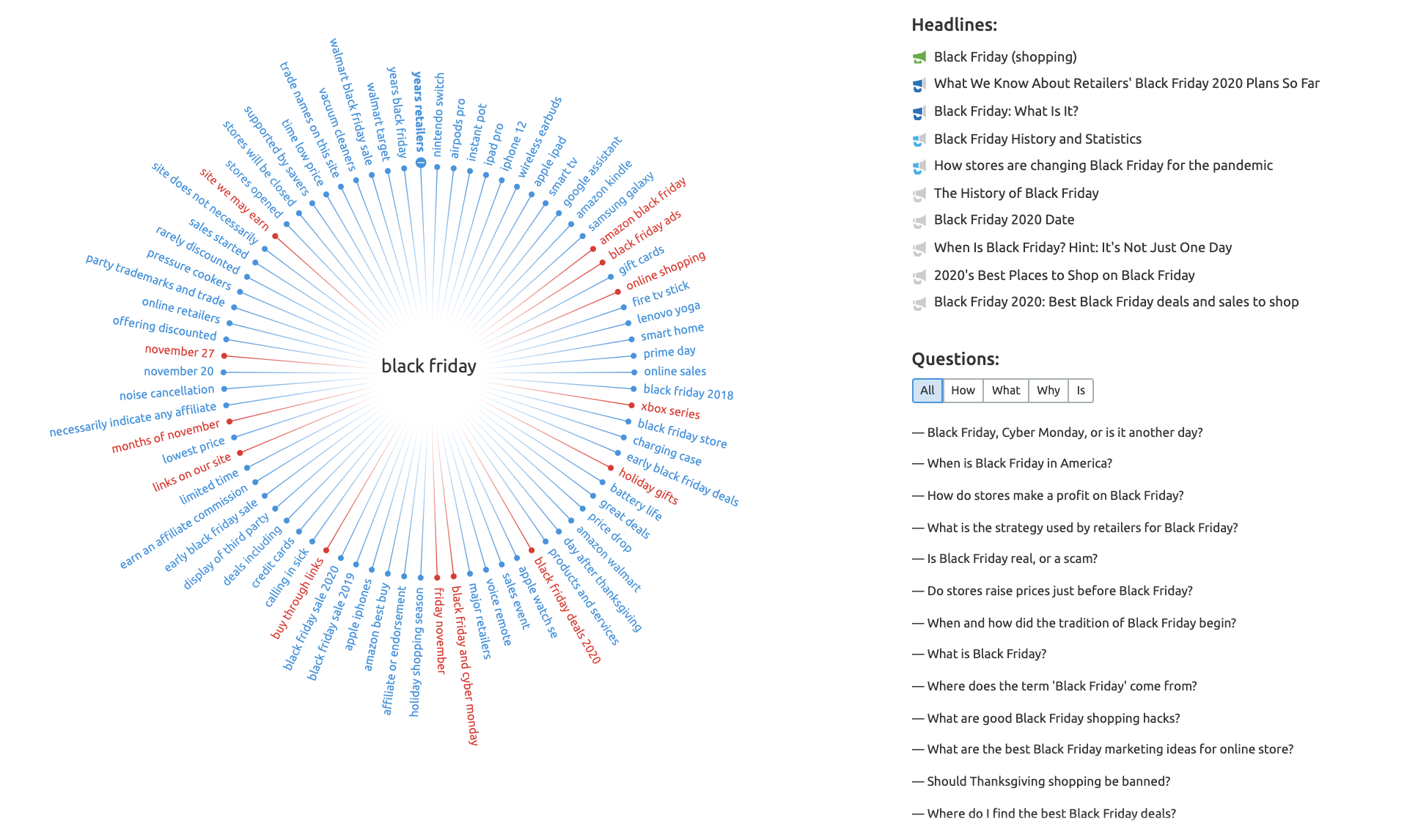Click megaphone icon next to Black Friday: What Is It?
The height and width of the screenshot is (840, 1418).
pyautogui.click(x=919, y=112)
